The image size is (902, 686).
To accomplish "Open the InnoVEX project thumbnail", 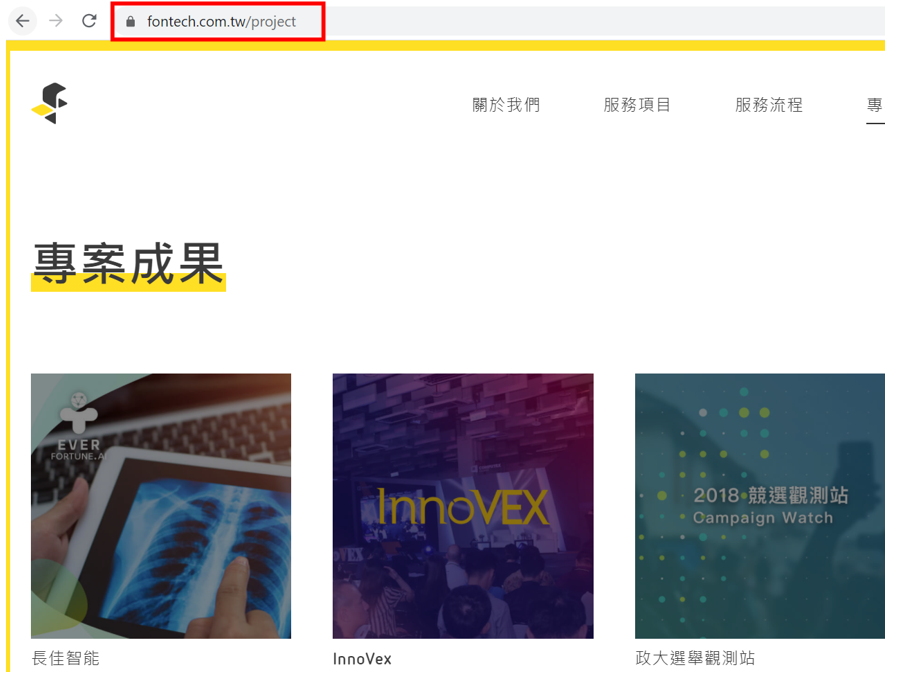I will point(463,506).
